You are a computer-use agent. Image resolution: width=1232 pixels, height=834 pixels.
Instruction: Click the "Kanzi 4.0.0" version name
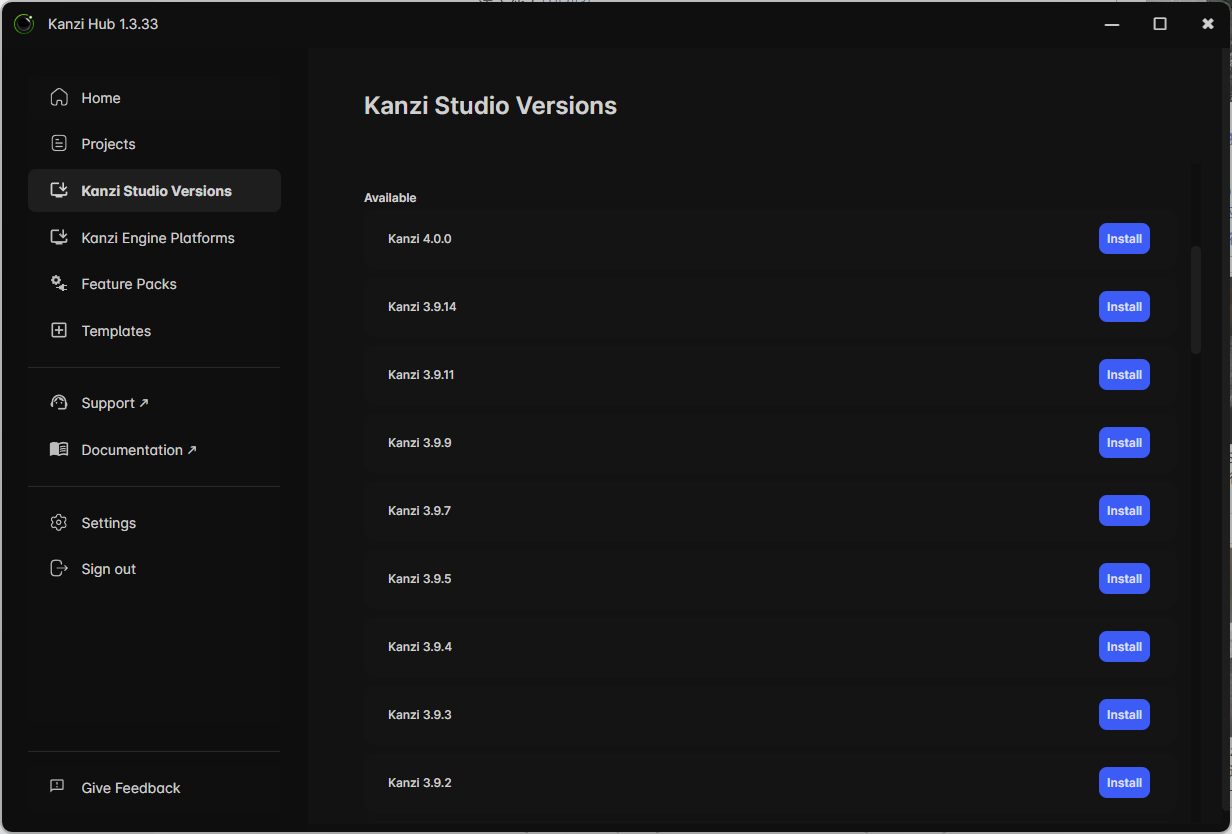[x=420, y=239]
